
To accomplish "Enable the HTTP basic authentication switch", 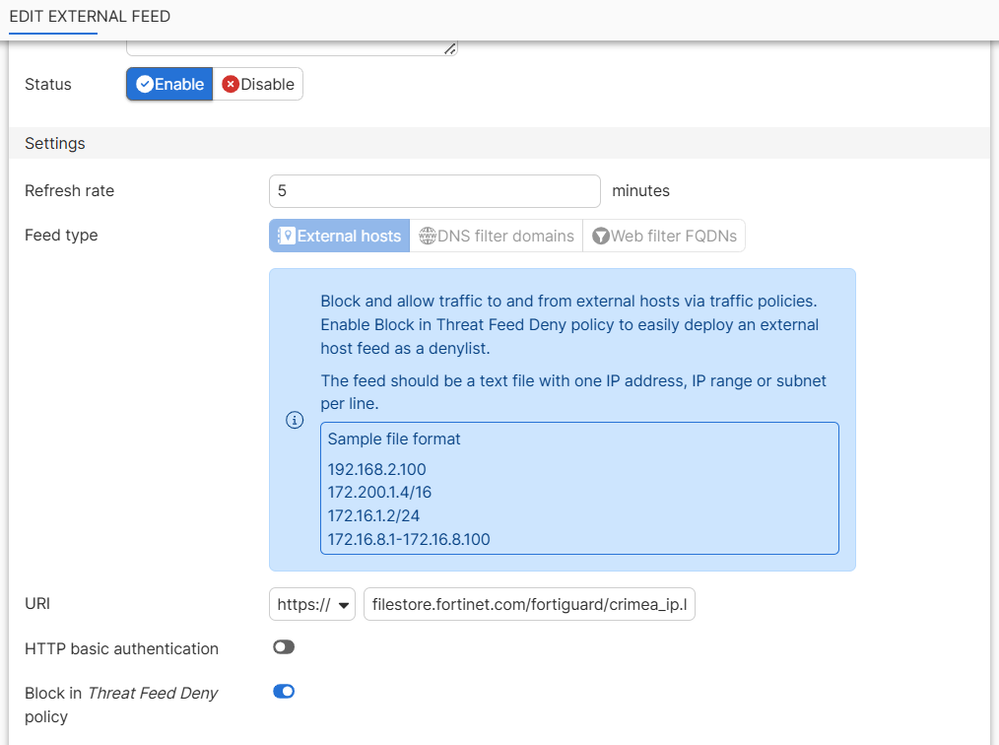I will [x=284, y=648].
